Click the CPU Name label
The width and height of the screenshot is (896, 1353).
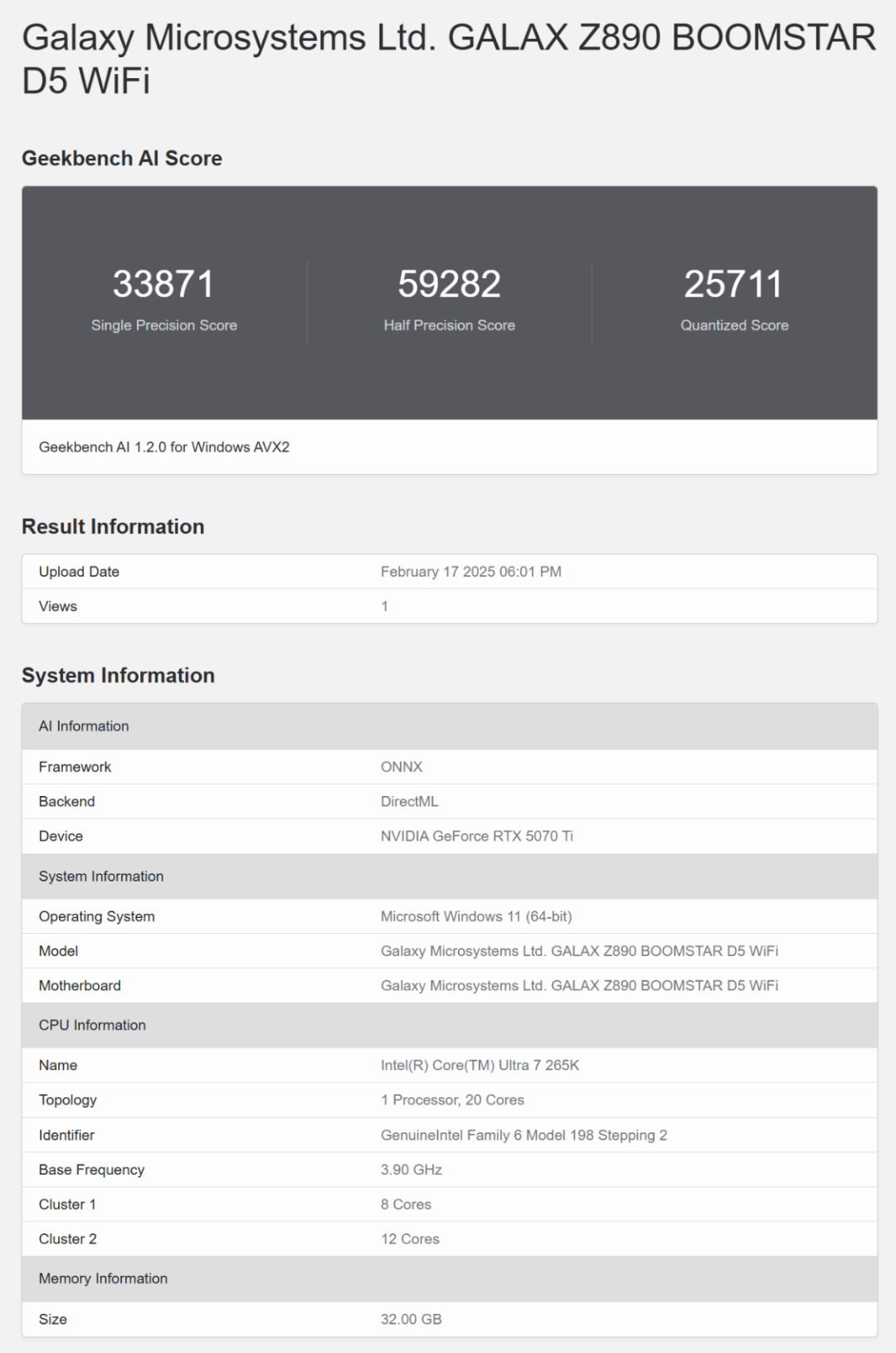pyautogui.click(x=58, y=1065)
